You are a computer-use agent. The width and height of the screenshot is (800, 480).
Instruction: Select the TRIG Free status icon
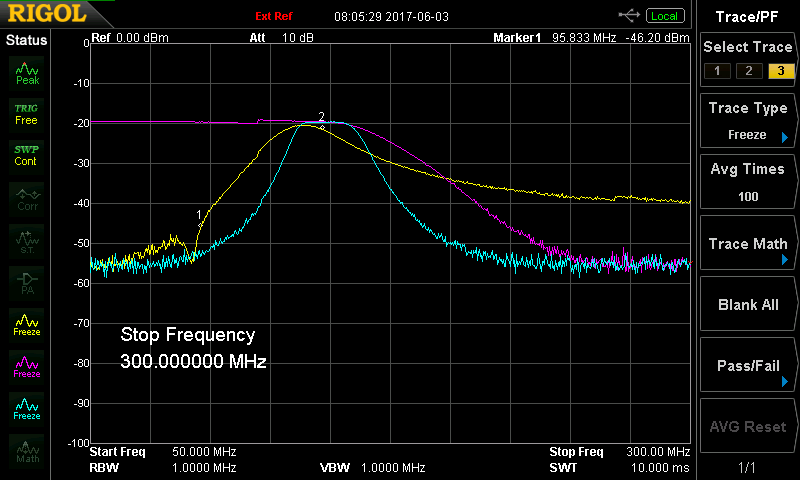pyautogui.click(x=27, y=115)
